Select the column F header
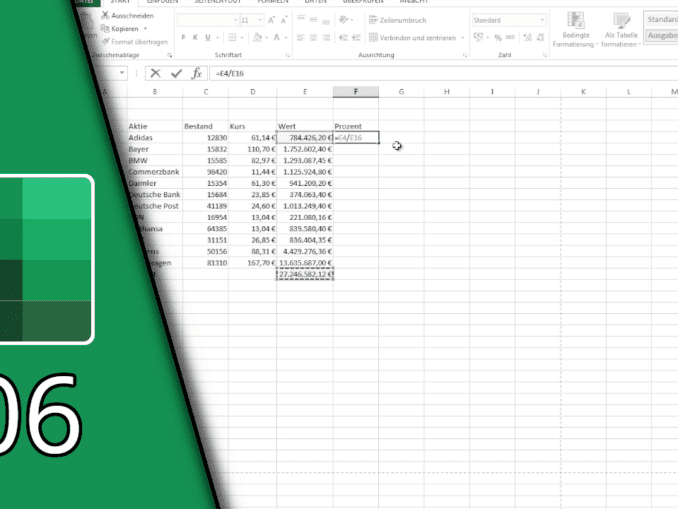Screen dimensions: 678x509 tap(356, 92)
